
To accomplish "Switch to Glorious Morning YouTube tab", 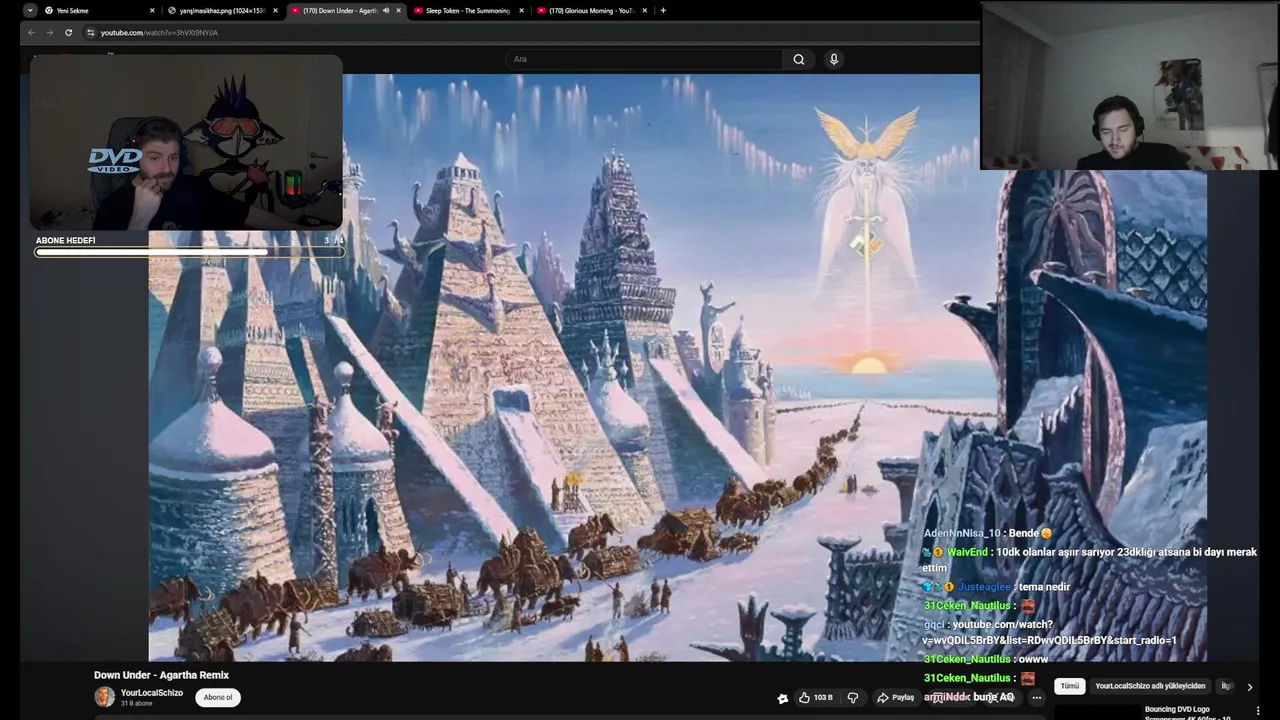I will 591,10.
